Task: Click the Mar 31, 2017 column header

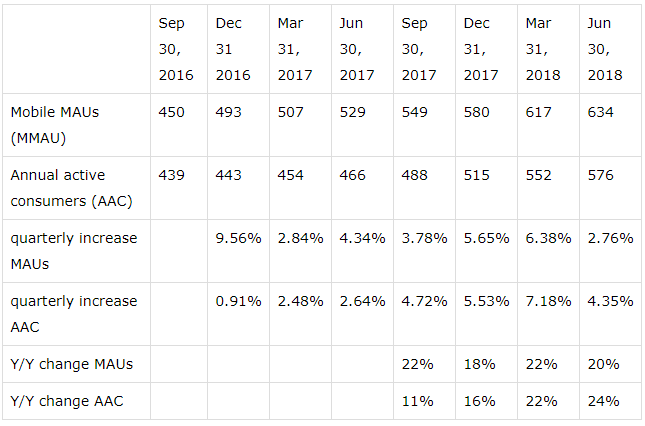Action: (296, 49)
